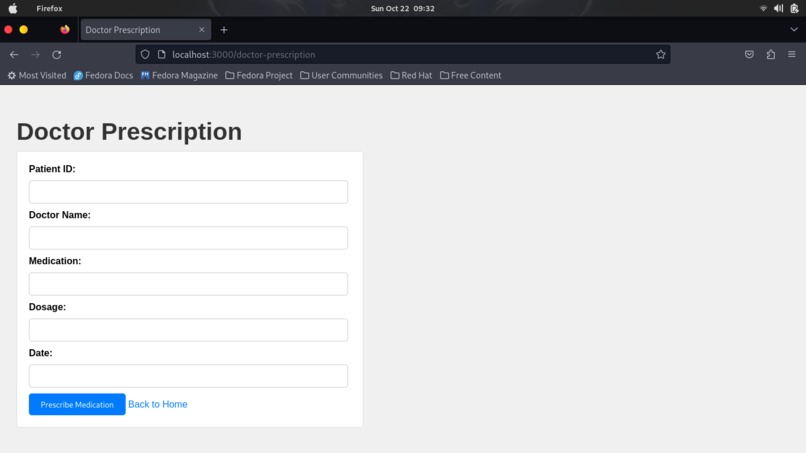Expand the list all tabs chevron
806x453 pixels.
pos(794,30)
